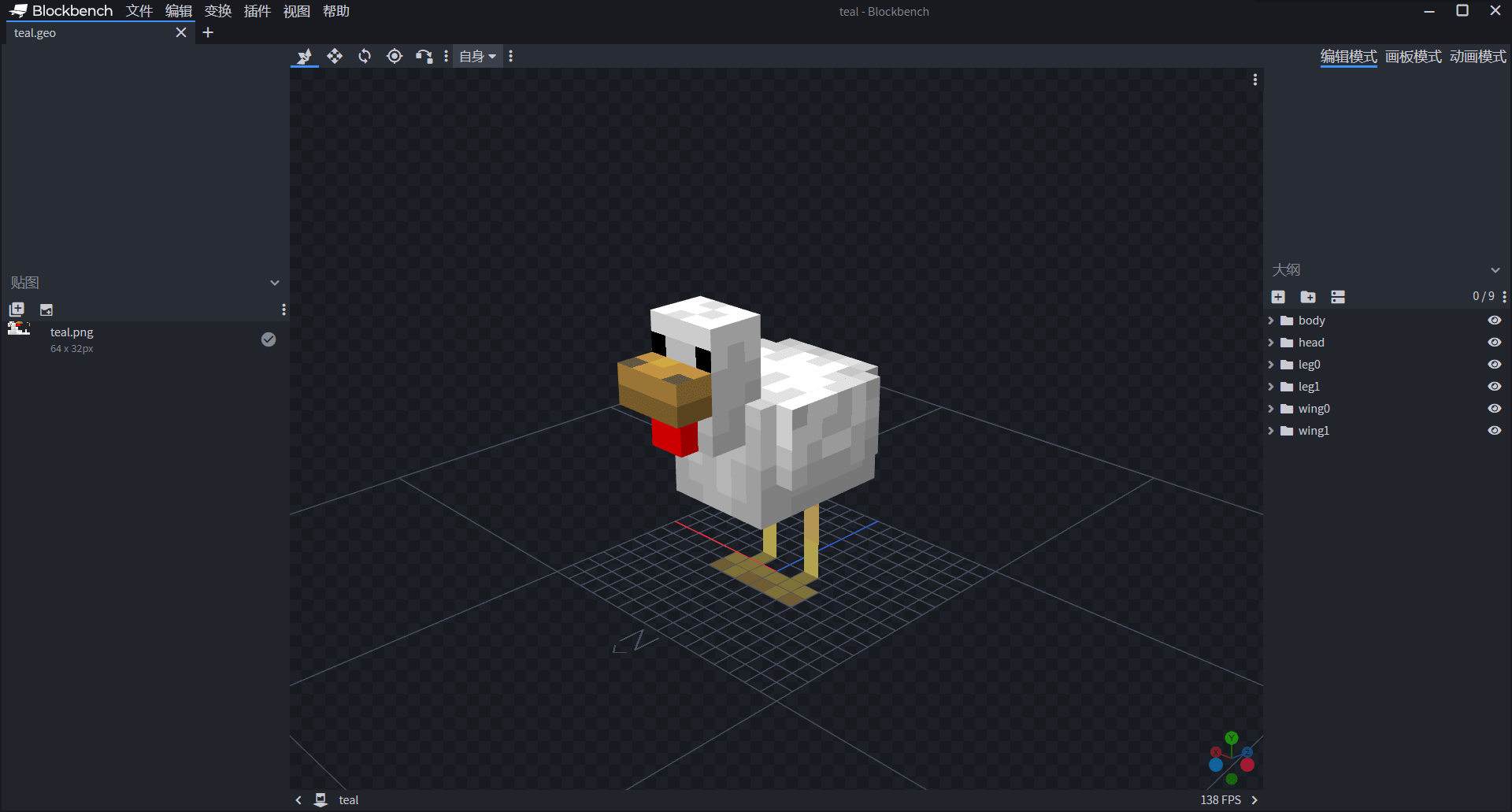Open the 文件 menu

pos(139,11)
